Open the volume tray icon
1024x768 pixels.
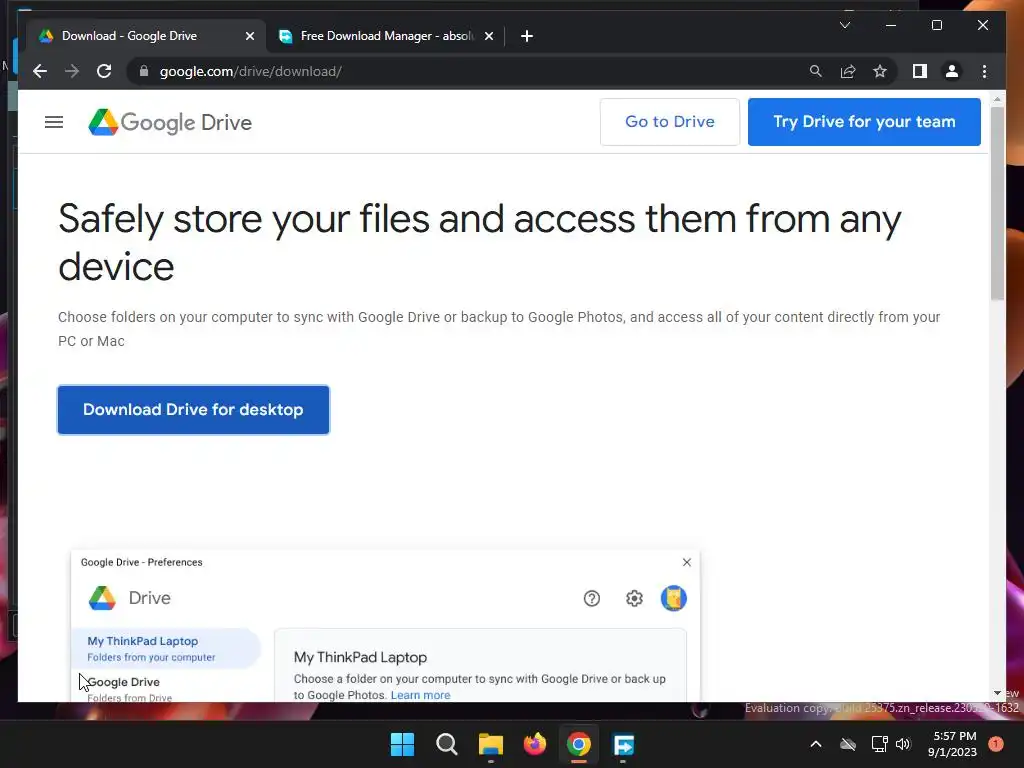[903, 744]
